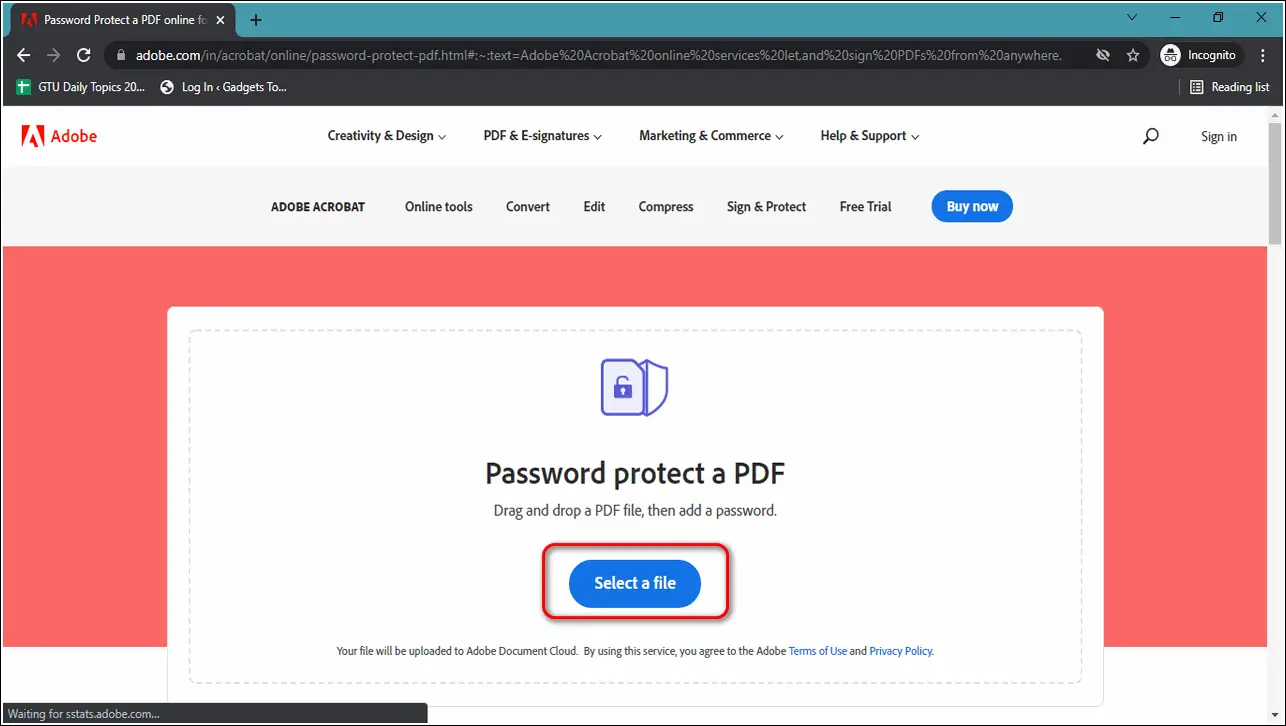
Task: Expand the Help & Support menu
Action: pyautogui.click(x=870, y=136)
